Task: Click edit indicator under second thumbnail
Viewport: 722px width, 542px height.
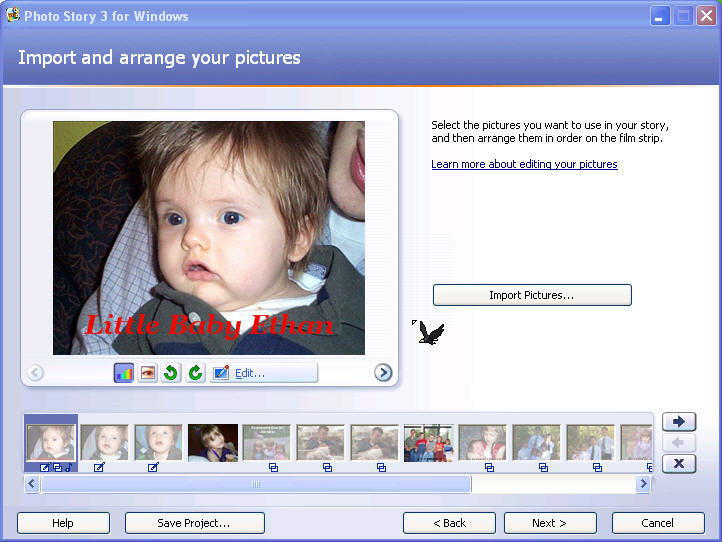Action: point(99,467)
